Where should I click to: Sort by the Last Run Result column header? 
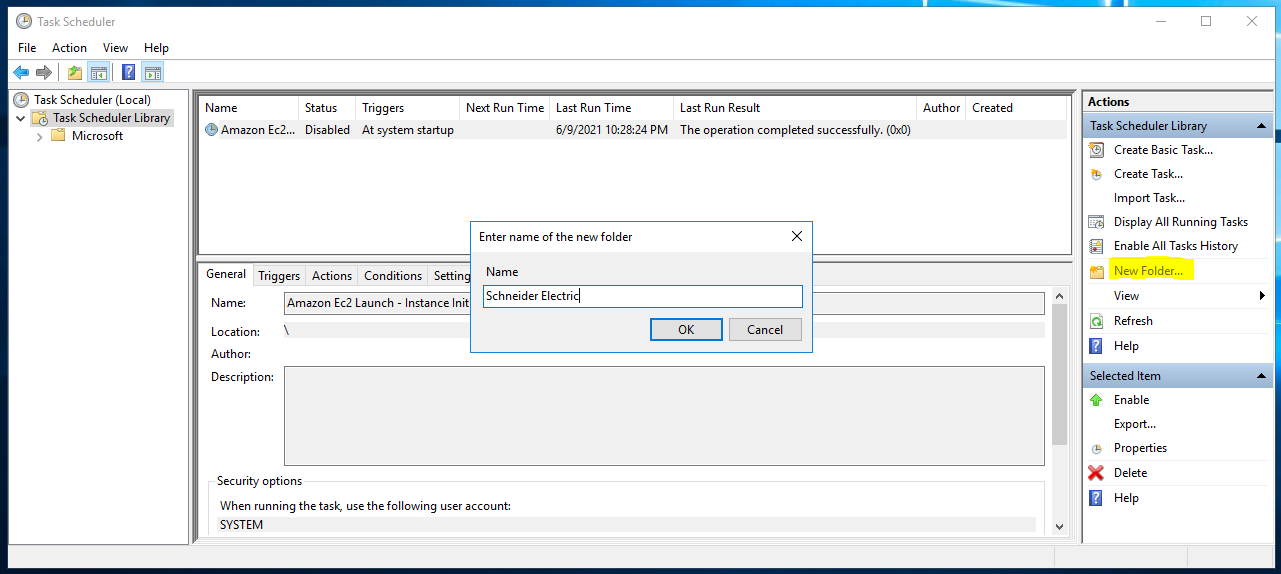[x=794, y=108]
